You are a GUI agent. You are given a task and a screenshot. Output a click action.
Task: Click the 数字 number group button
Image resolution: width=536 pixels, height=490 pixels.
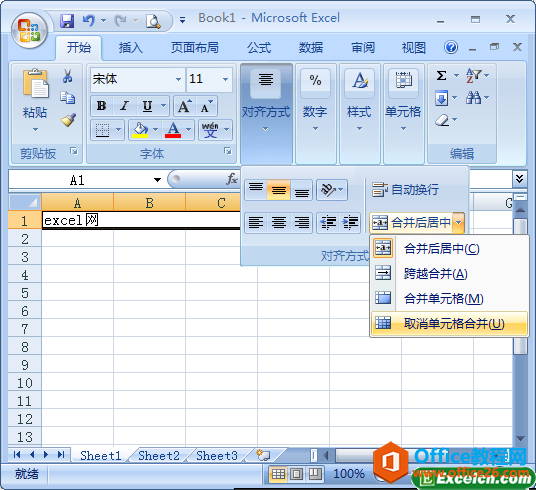tap(315, 113)
